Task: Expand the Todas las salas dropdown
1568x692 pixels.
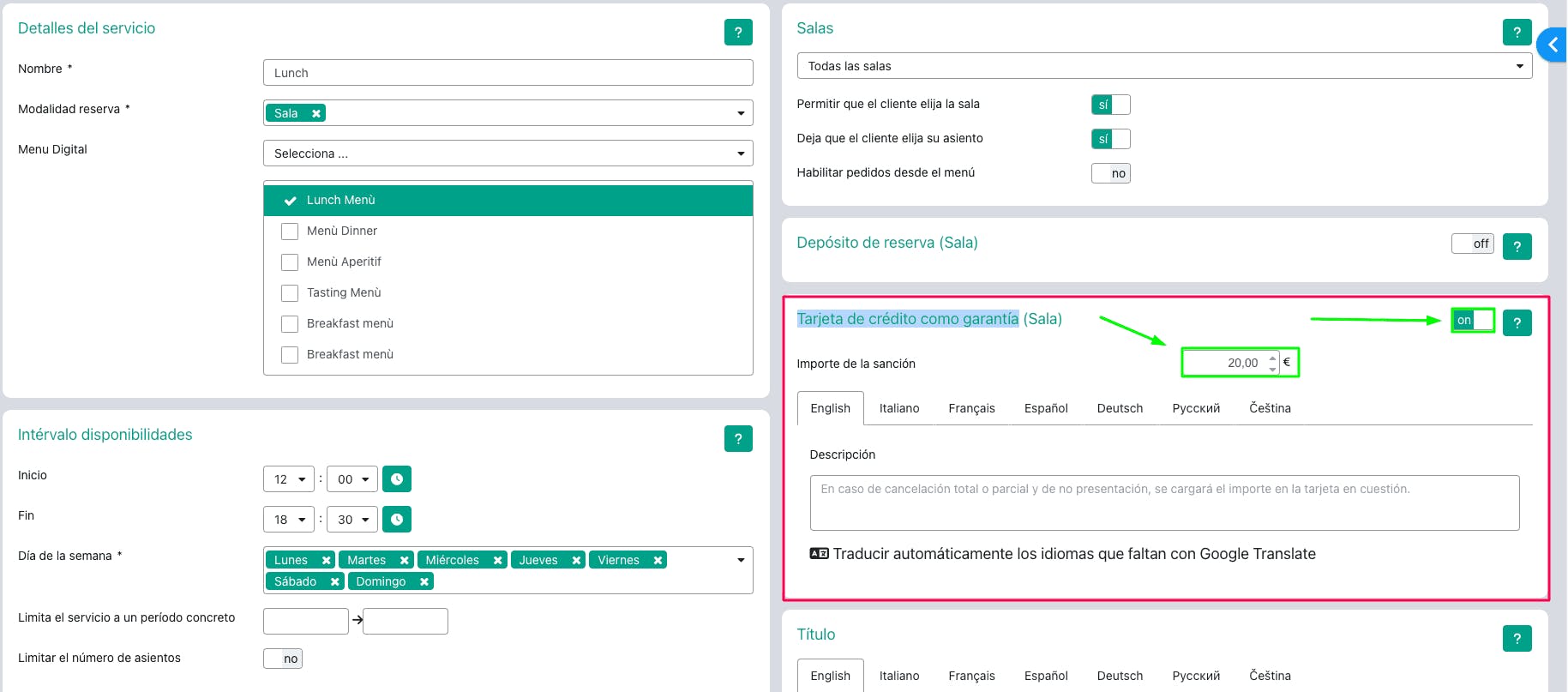Action: tap(1164, 66)
